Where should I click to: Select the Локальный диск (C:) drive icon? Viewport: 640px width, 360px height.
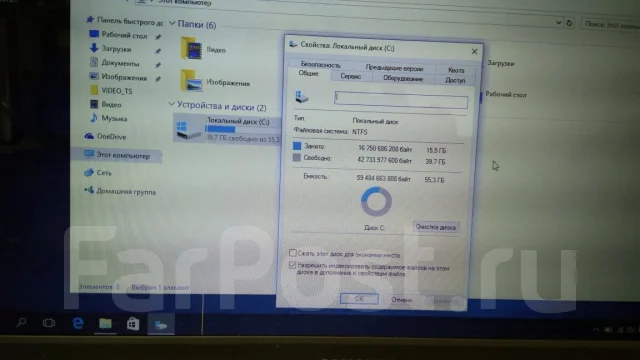coord(188,129)
